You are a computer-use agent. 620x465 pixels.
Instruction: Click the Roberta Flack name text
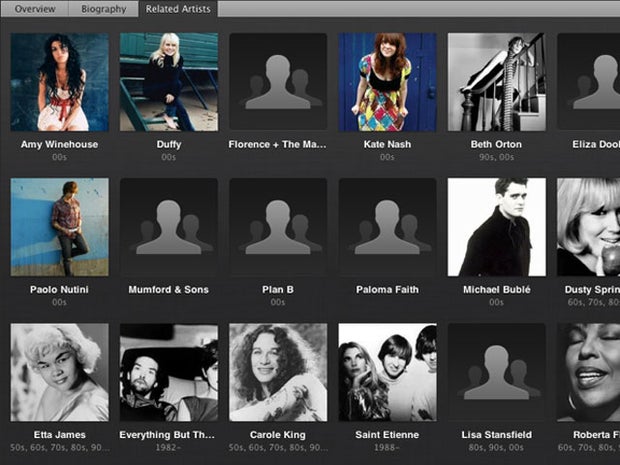click(x=597, y=435)
